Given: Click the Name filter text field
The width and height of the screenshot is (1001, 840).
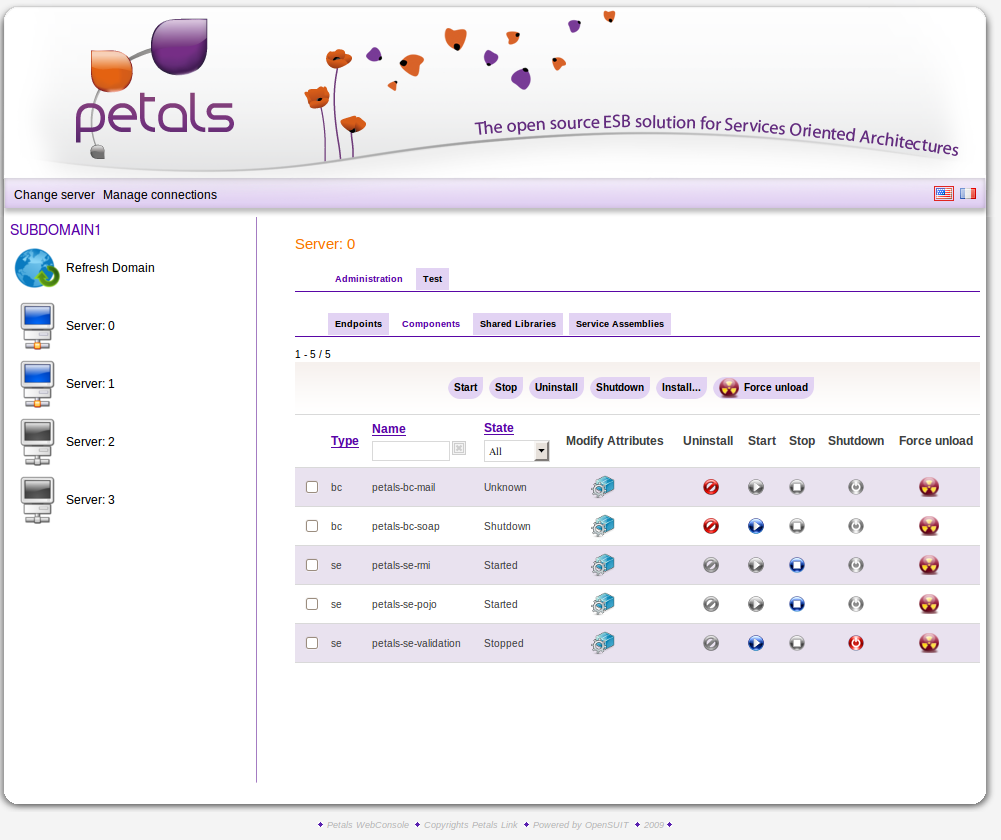Looking at the screenshot, I should [x=410, y=451].
